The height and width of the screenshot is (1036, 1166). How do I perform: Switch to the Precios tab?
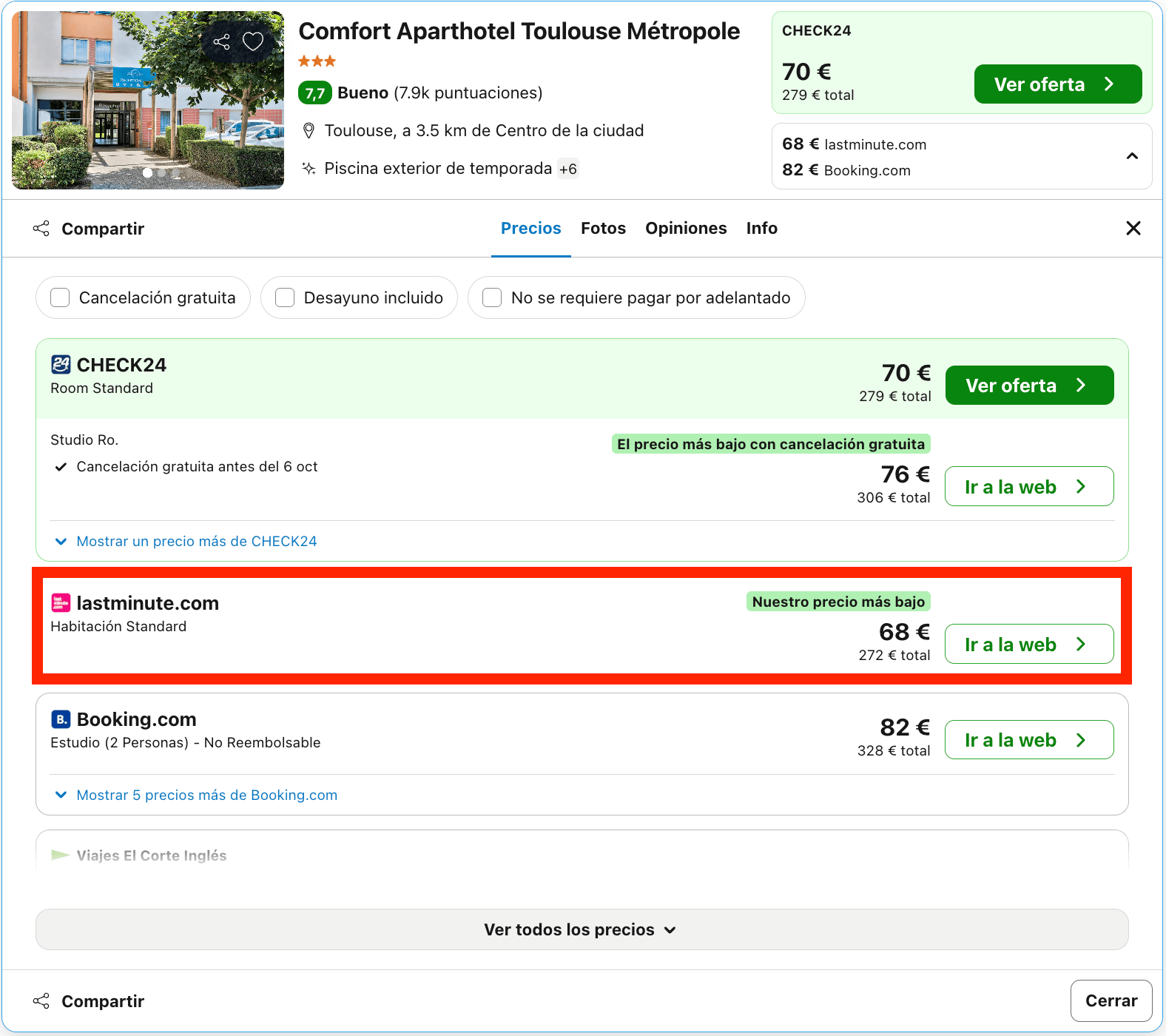531,229
